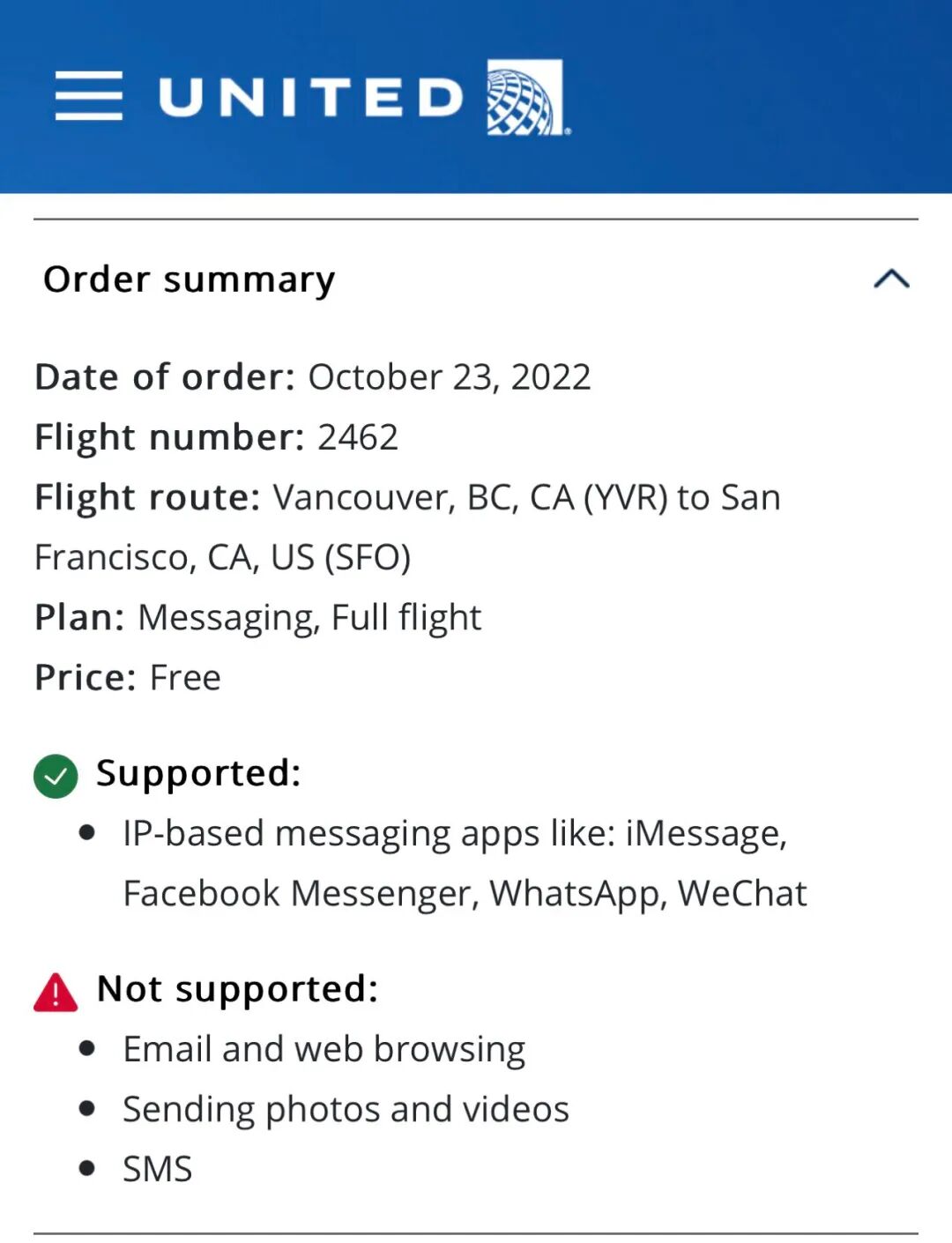Open the hamburger navigation menu
This screenshot has width=952, height=1243.
pos(88,96)
